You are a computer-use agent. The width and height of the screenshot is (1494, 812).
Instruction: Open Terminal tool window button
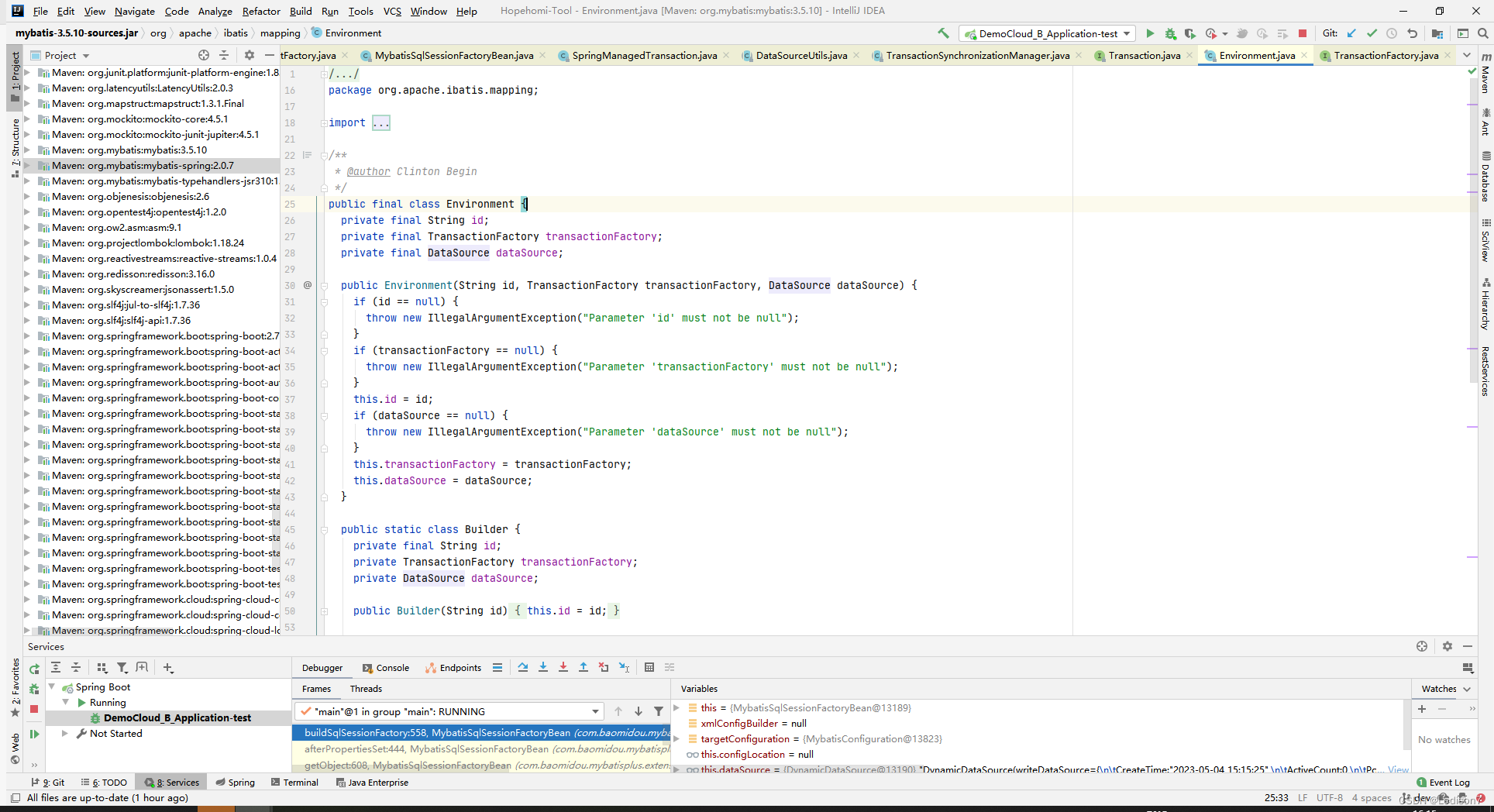[294, 783]
